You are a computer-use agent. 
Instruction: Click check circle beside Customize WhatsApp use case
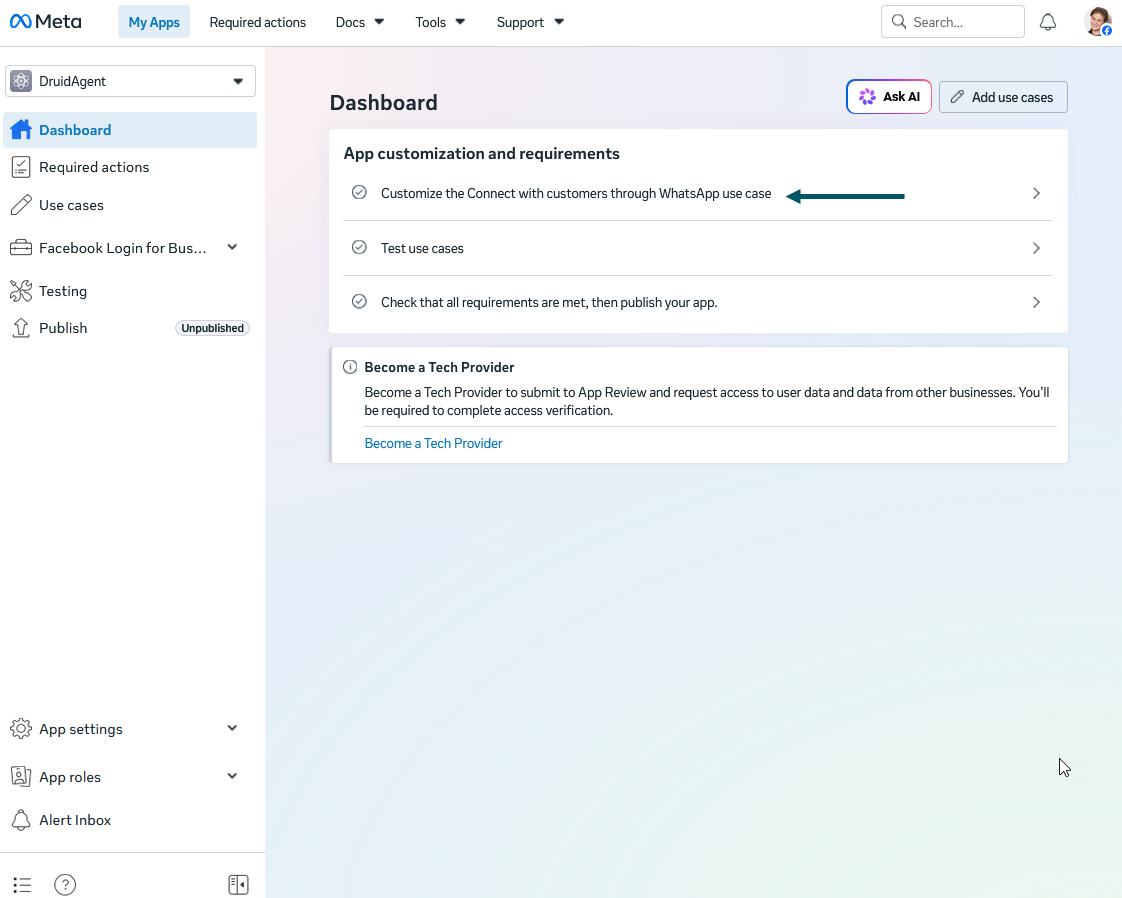click(359, 192)
